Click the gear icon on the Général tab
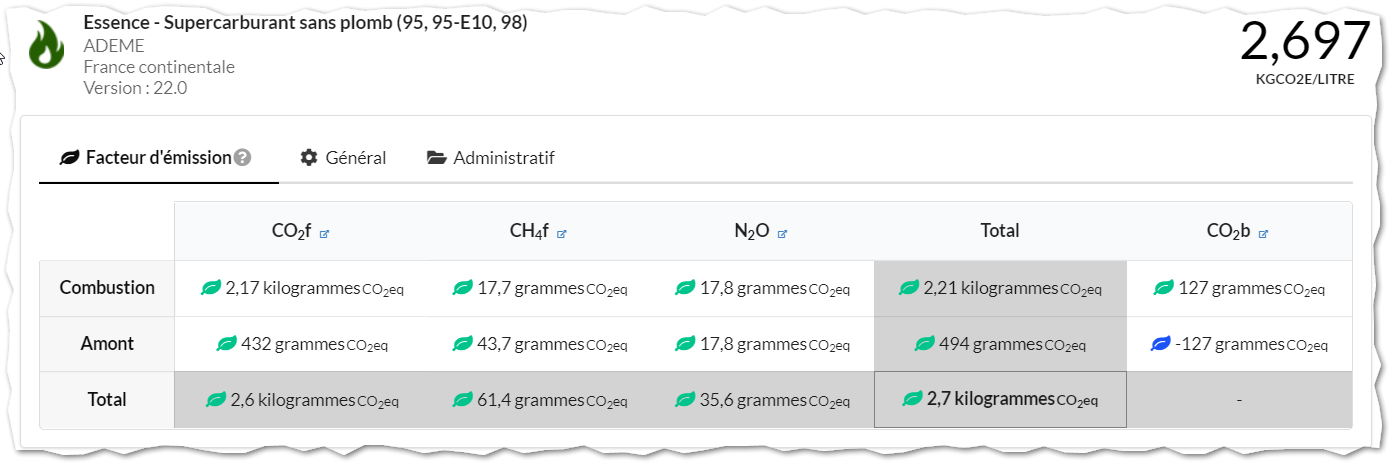Image resolution: width=1393 pixels, height=465 pixels. 309,158
